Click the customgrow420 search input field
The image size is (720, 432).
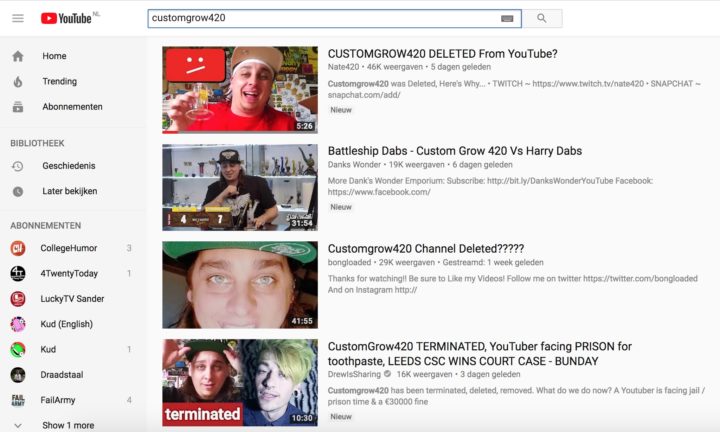pyautogui.click(x=324, y=18)
